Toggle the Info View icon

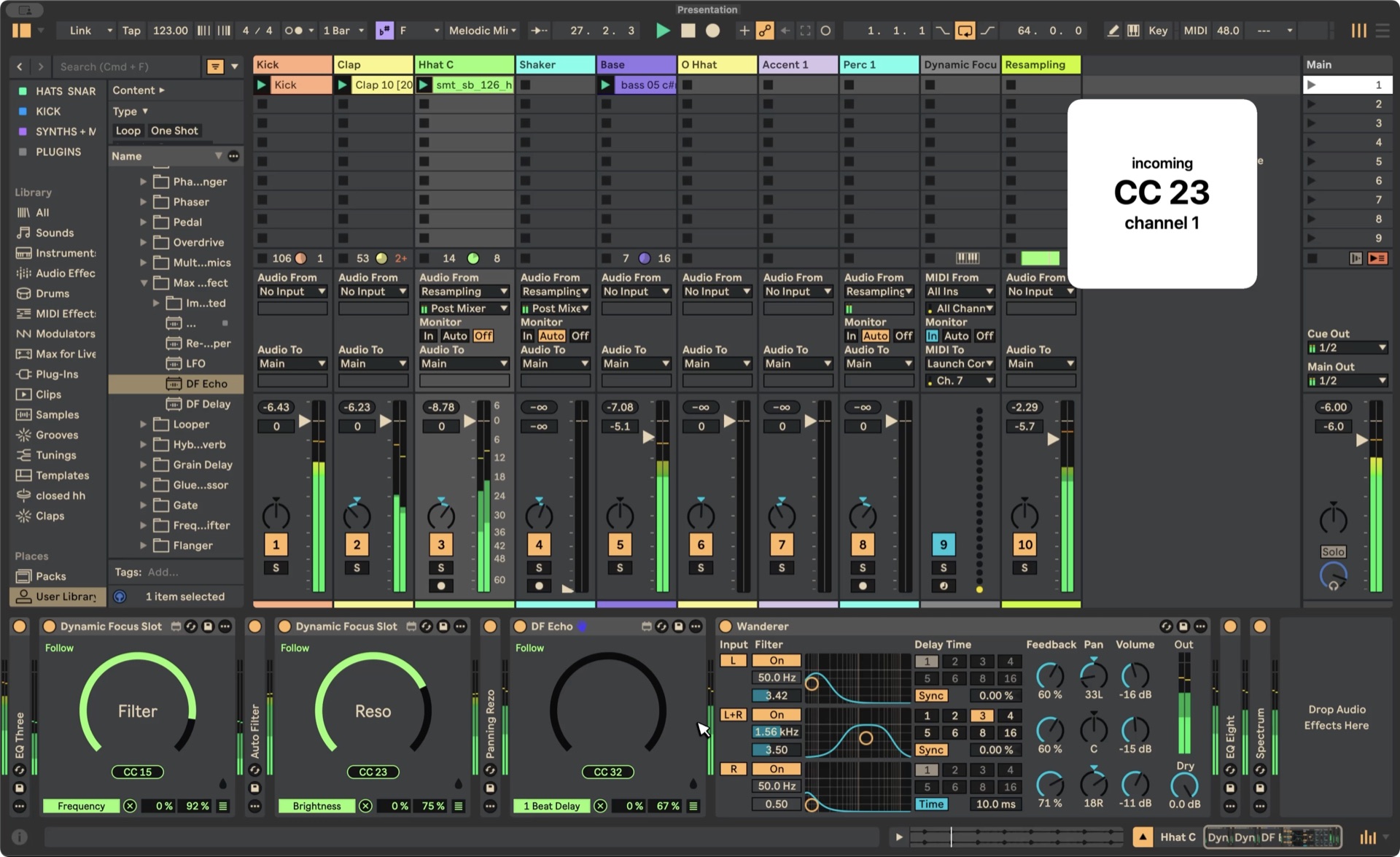(20, 837)
